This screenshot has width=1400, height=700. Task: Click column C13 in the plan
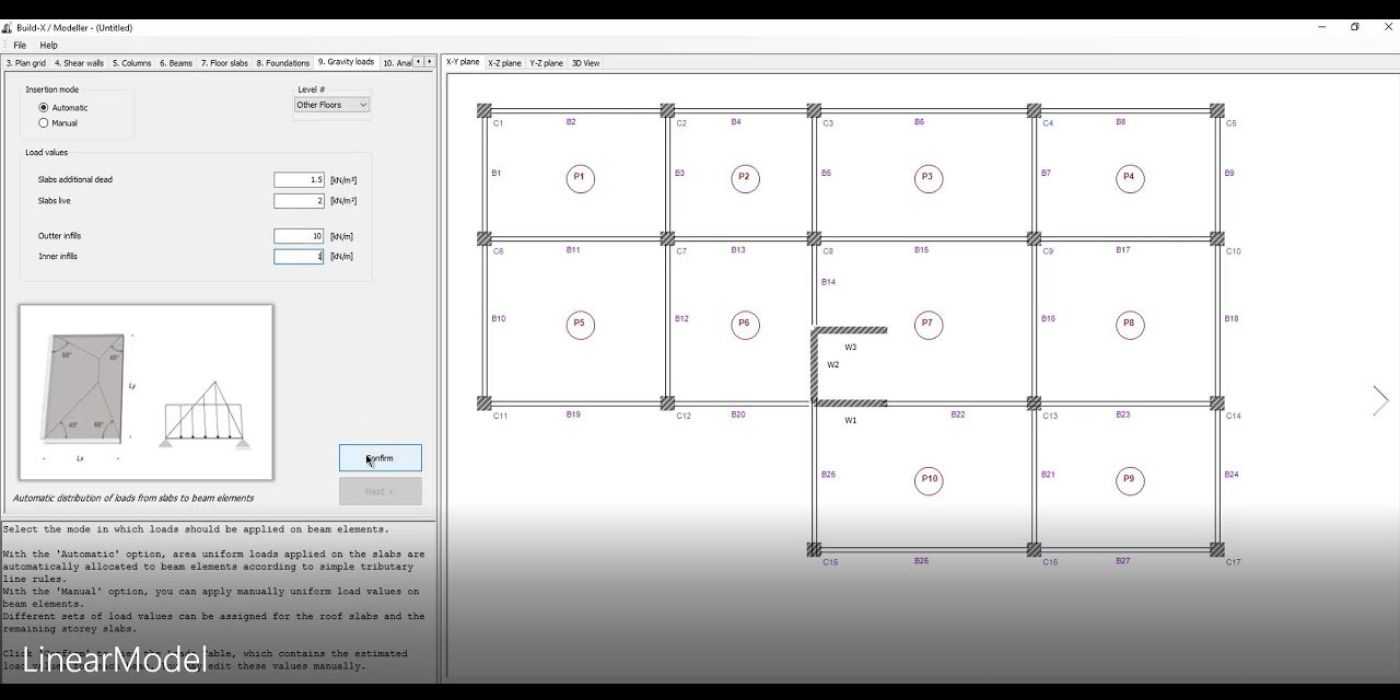[1033, 403]
